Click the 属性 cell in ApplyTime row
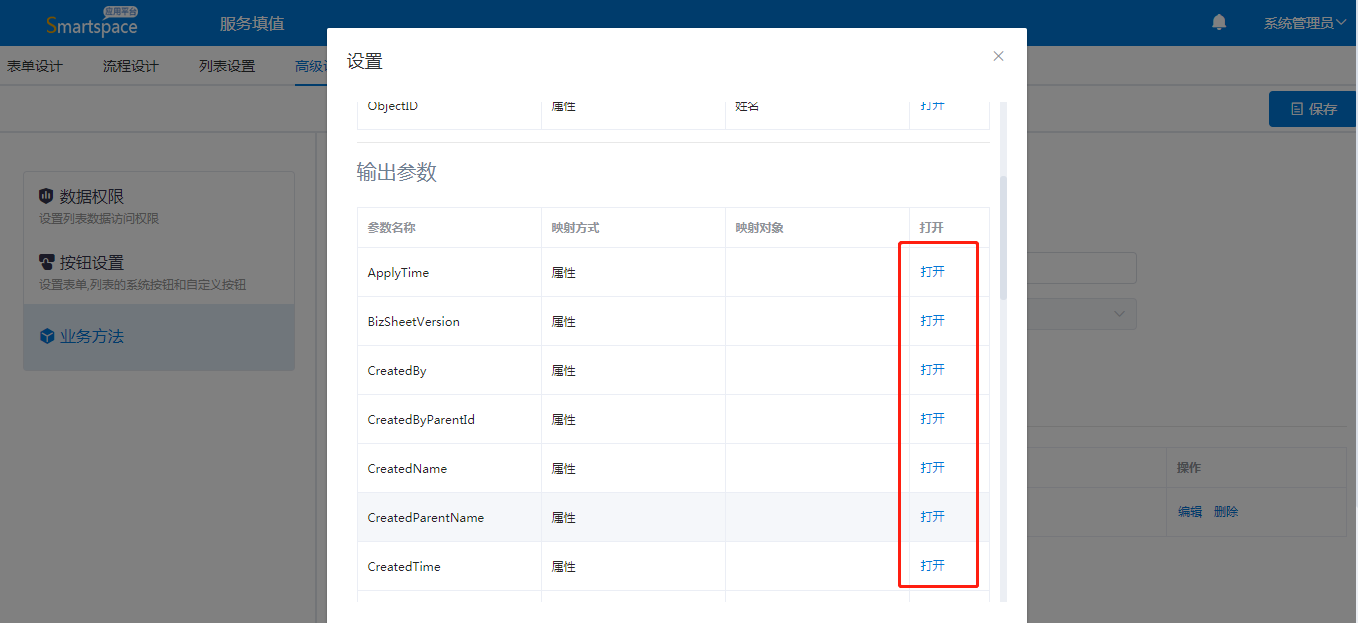This screenshot has width=1358, height=623. coord(563,273)
